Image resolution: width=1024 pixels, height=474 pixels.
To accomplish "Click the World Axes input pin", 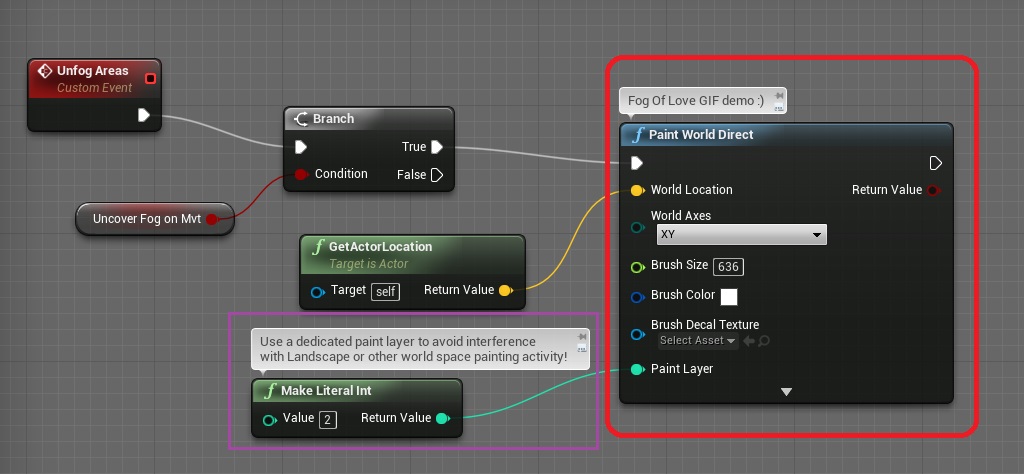I will (x=637, y=227).
